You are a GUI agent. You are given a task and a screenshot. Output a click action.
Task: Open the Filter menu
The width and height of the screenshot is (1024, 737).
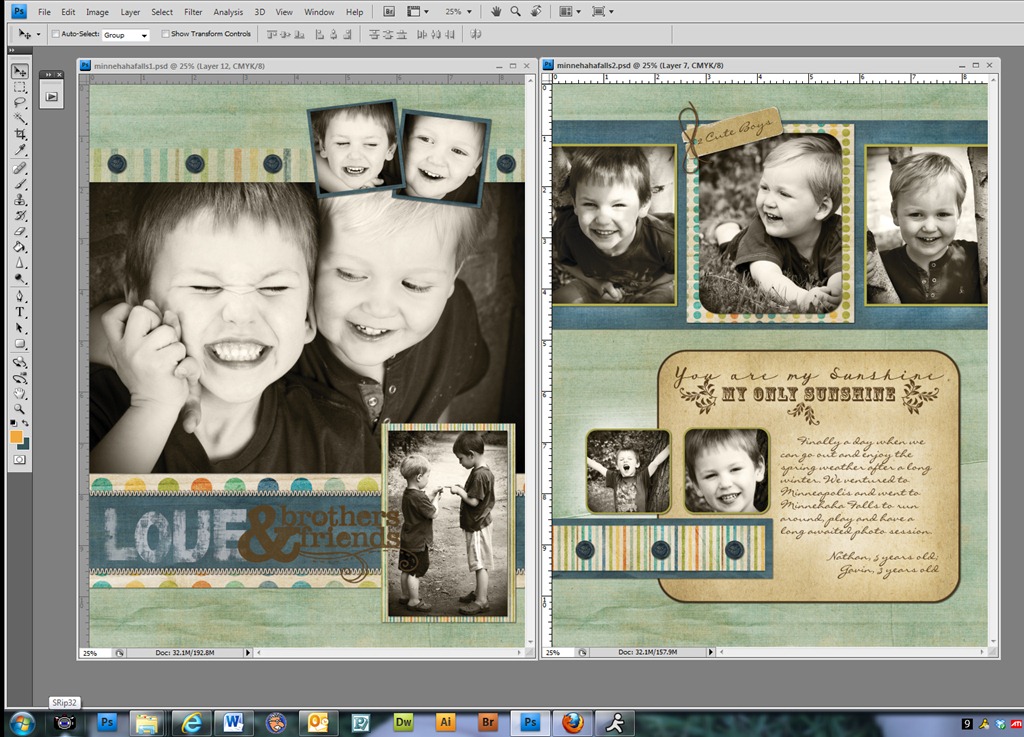tap(193, 12)
